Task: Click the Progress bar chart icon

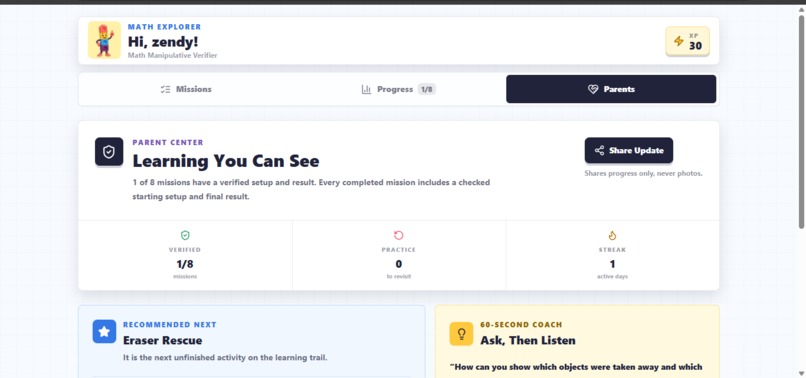Action: (366, 89)
